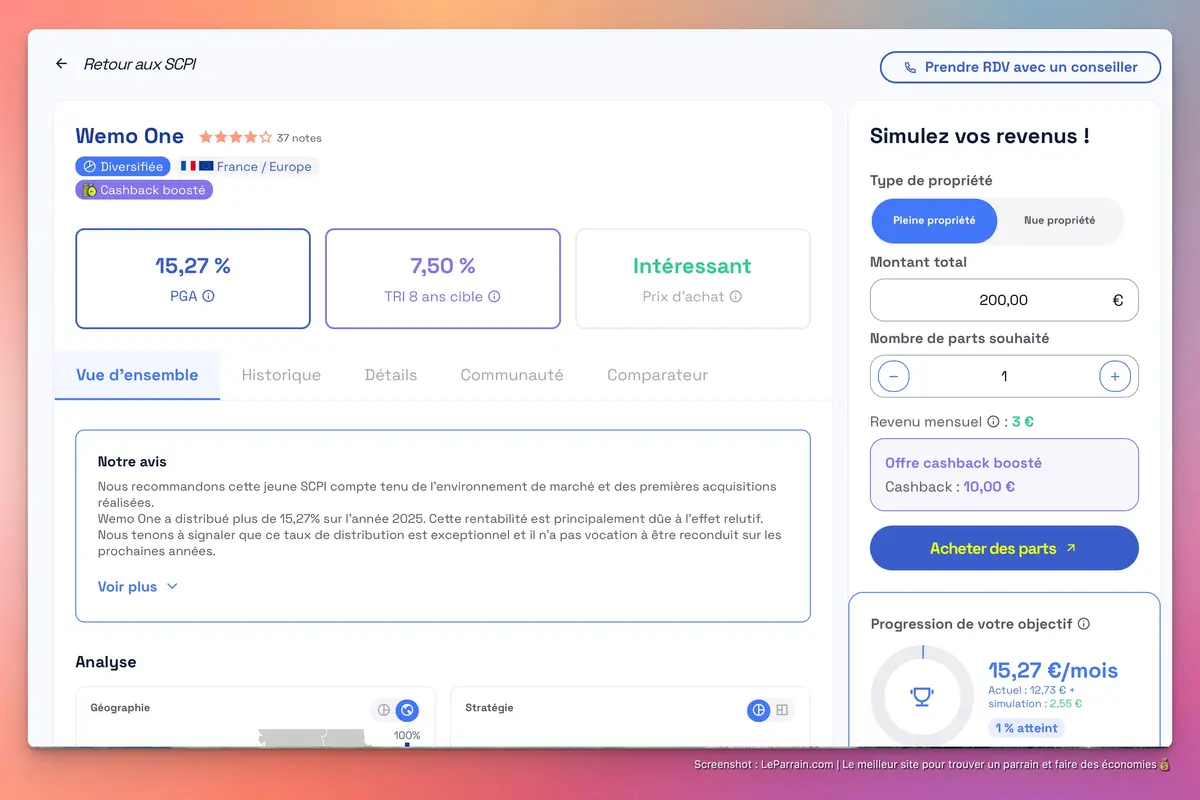Switch Géographie to globe map view
Image resolution: width=1200 pixels, height=800 pixels.
(407, 710)
